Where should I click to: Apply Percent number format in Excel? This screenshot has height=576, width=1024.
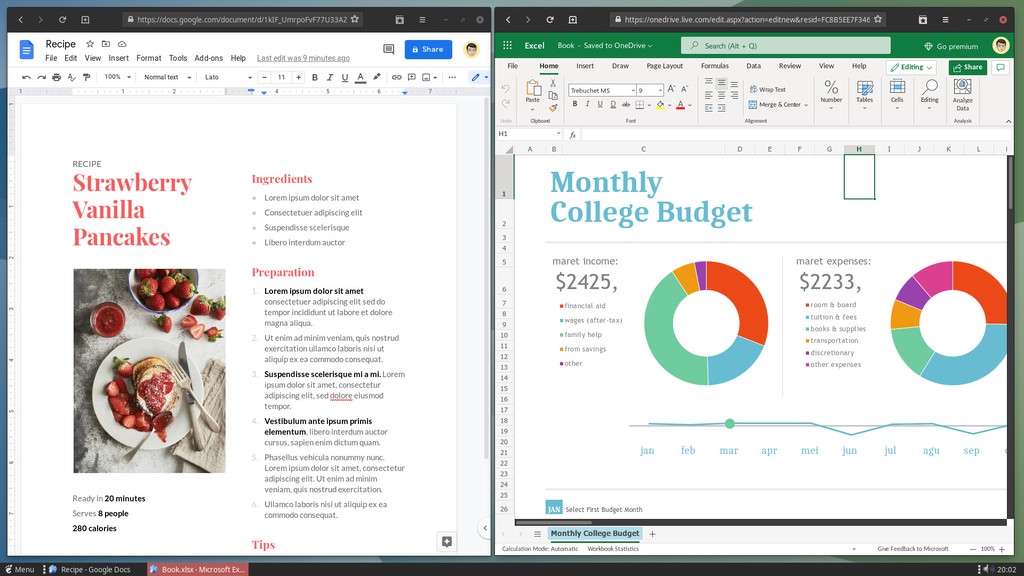coord(830,88)
